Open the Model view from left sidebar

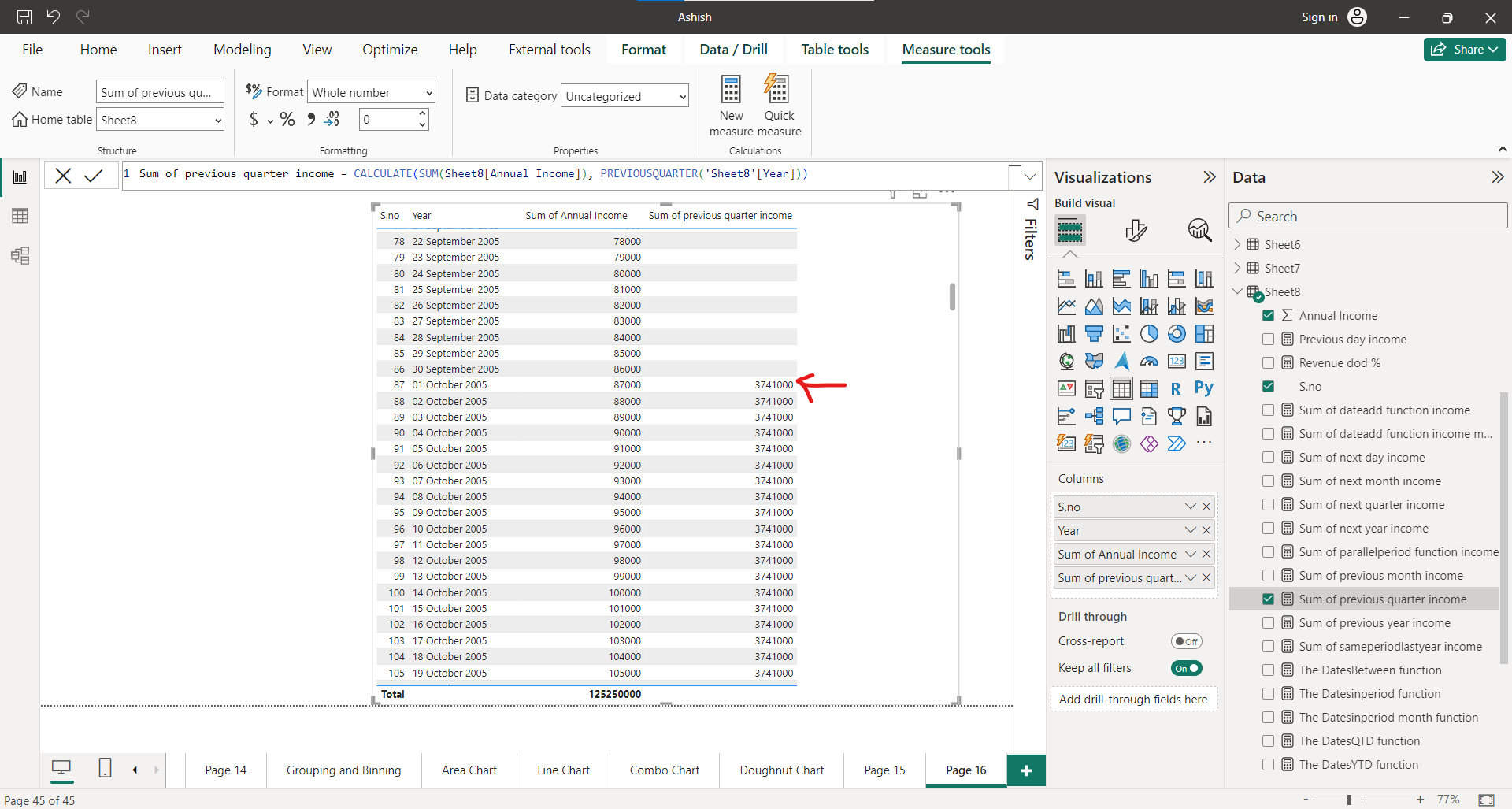point(20,255)
